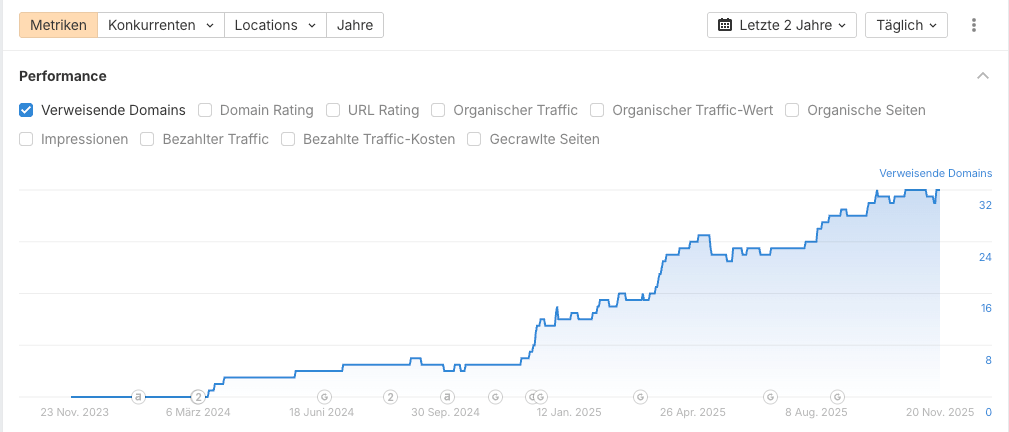This screenshot has height=432, width=1009.
Task: Collapse the Performance section chevron
Action: [983, 76]
